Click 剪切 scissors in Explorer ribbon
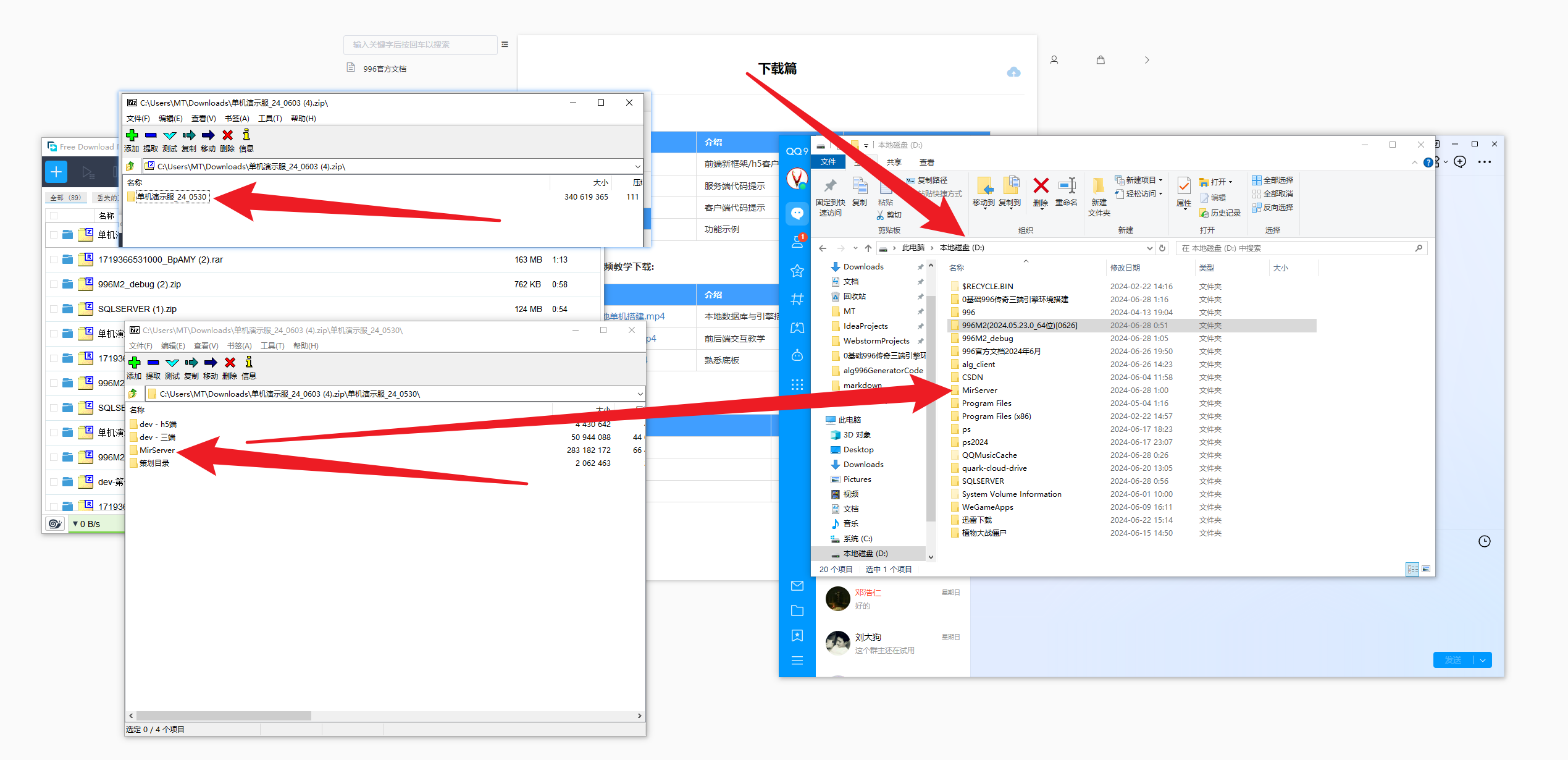 coord(880,215)
